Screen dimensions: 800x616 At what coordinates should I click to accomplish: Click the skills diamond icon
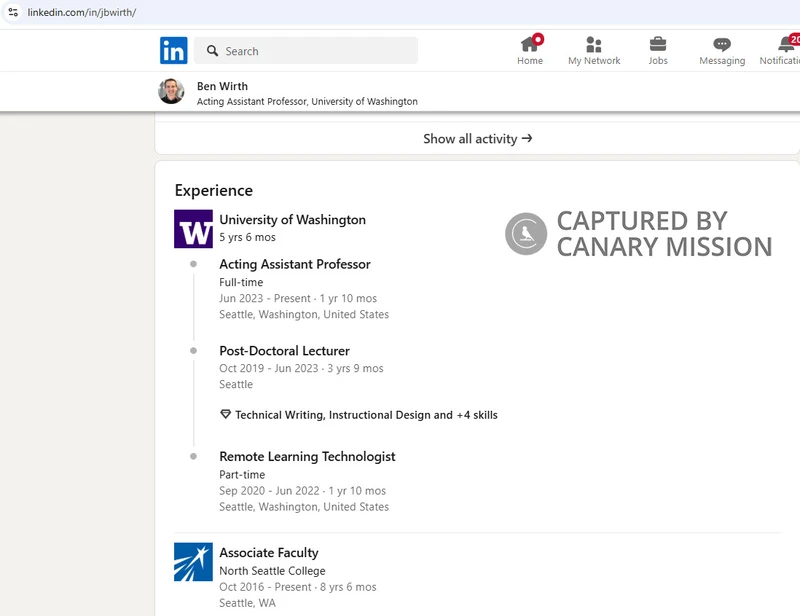point(225,414)
